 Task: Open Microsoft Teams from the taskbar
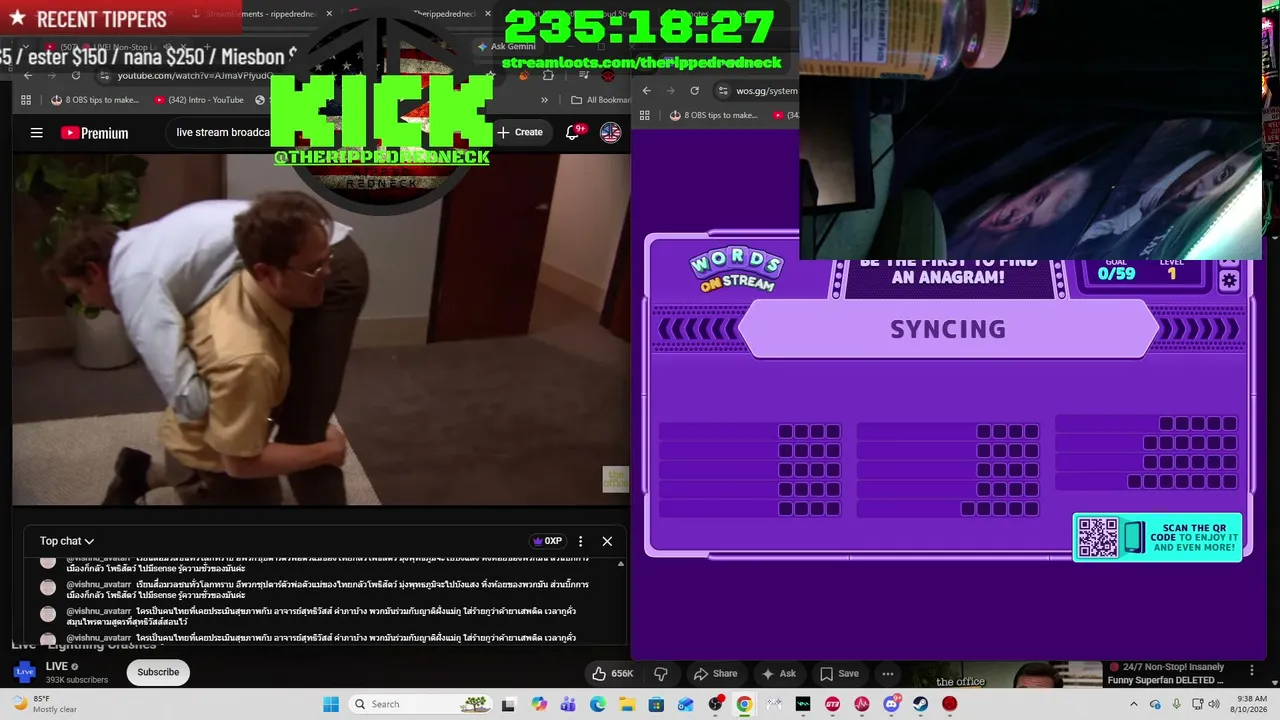[x=569, y=704]
